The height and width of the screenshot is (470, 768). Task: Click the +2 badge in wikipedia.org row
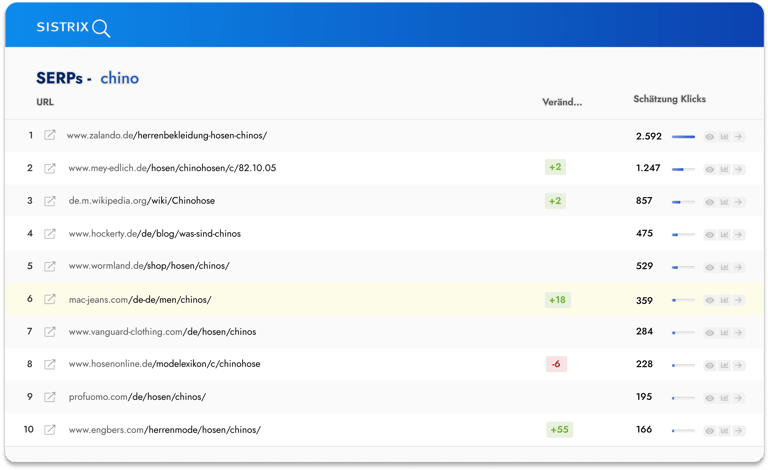pyautogui.click(x=555, y=201)
